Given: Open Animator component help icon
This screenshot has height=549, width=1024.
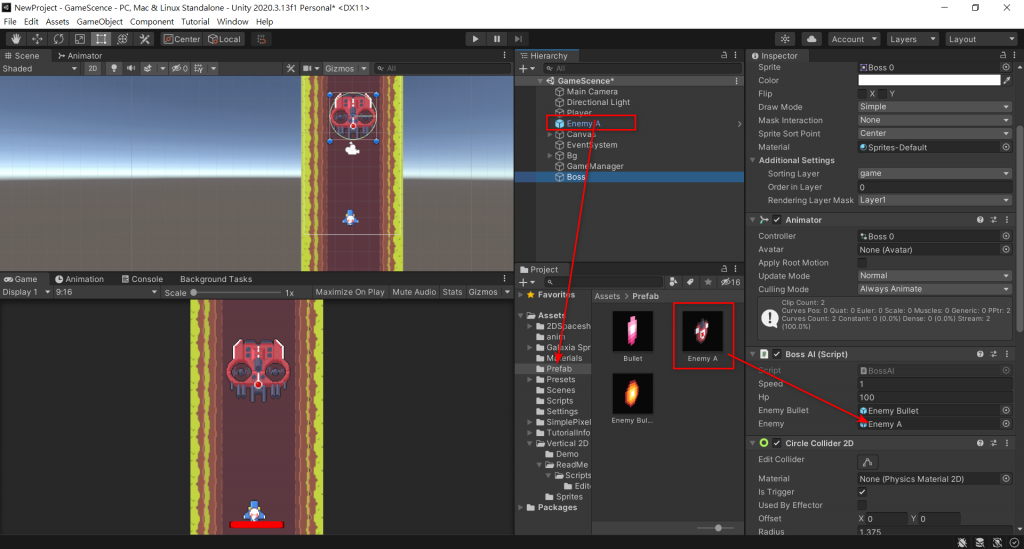Looking at the screenshot, I should [980, 220].
